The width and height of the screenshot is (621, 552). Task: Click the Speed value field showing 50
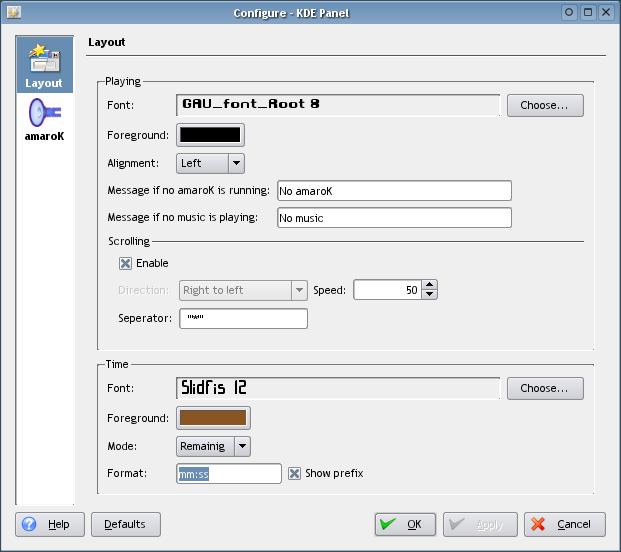pyautogui.click(x=388, y=290)
